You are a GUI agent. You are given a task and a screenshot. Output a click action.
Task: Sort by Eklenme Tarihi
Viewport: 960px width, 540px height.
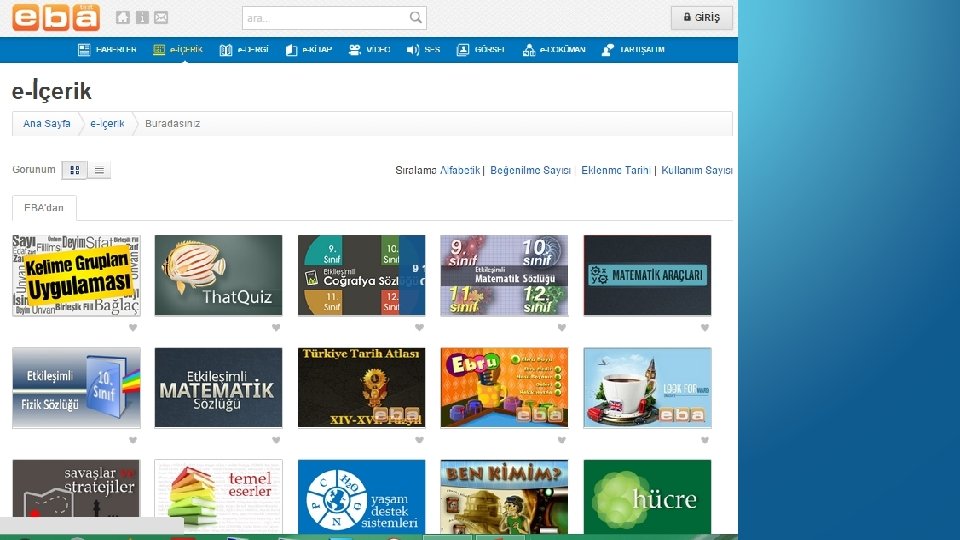coord(615,170)
